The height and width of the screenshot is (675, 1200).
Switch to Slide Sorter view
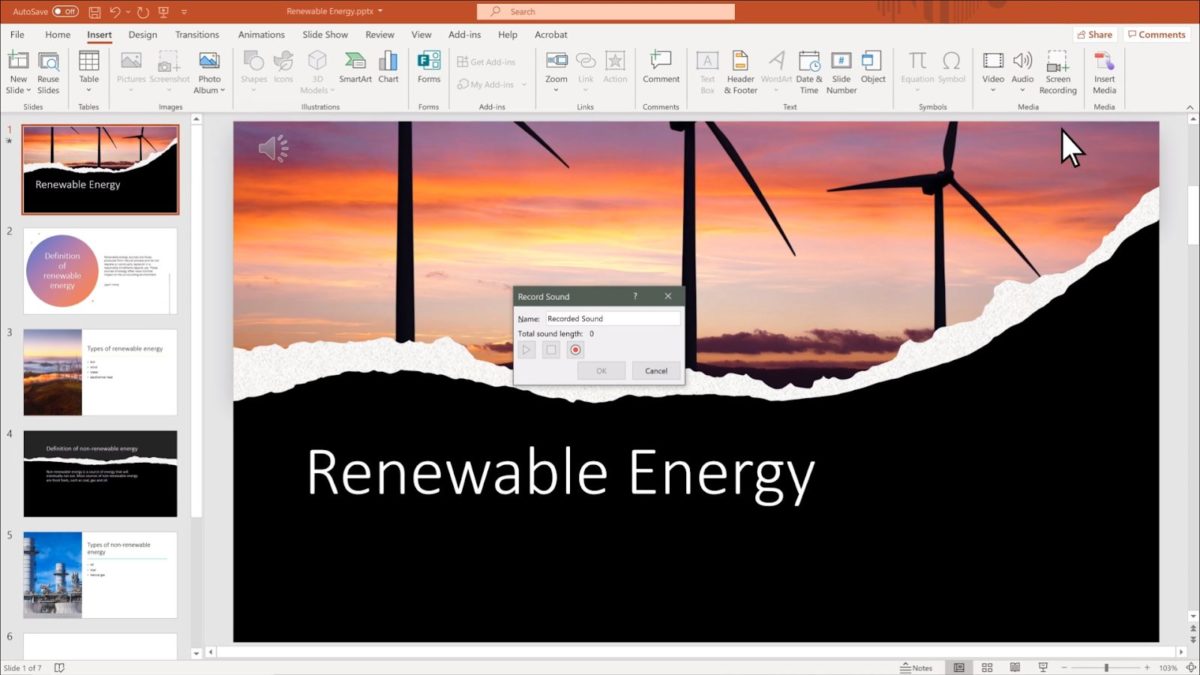(x=987, y=667)
